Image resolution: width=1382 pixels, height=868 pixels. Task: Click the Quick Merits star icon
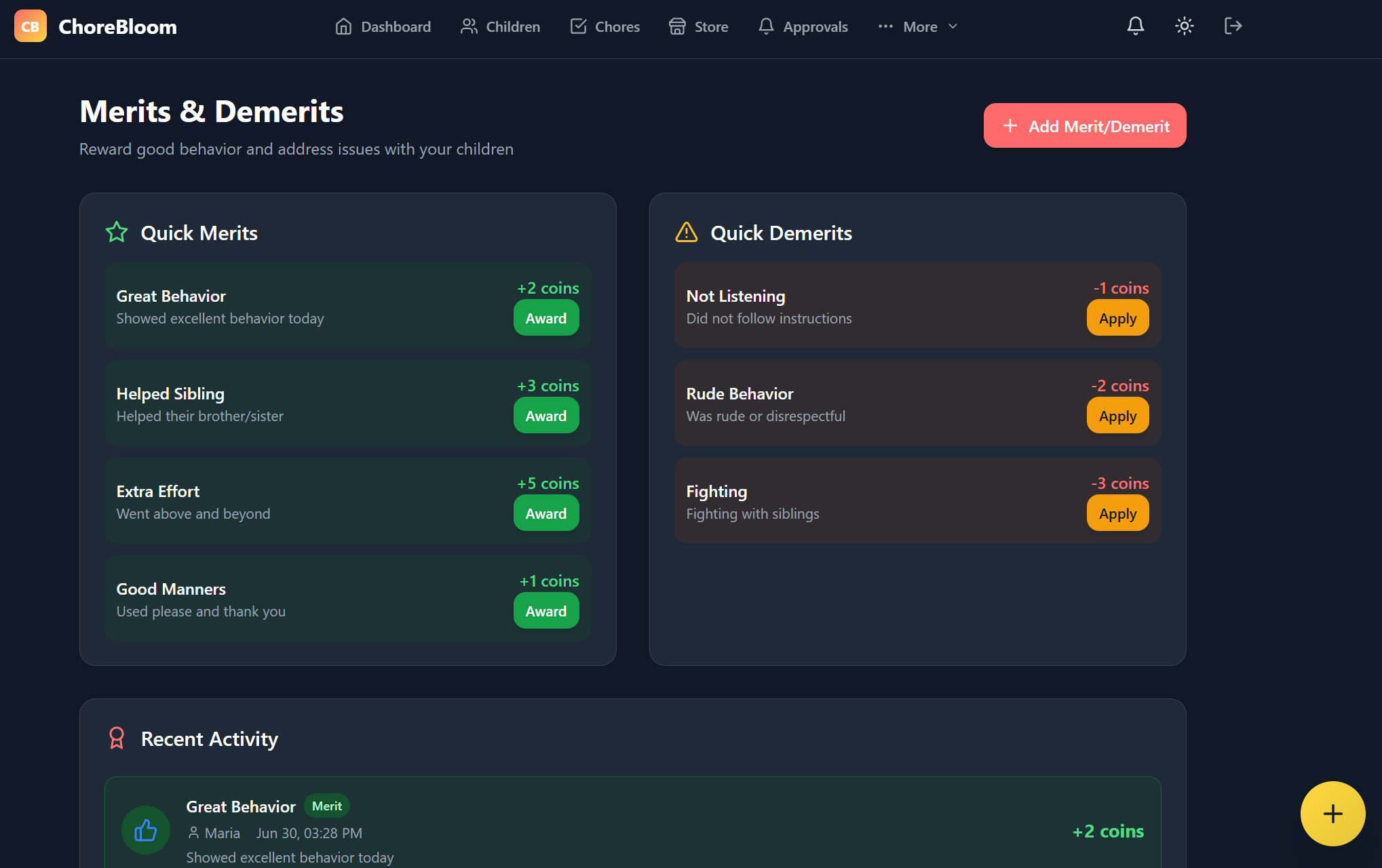tap(117, 233)
